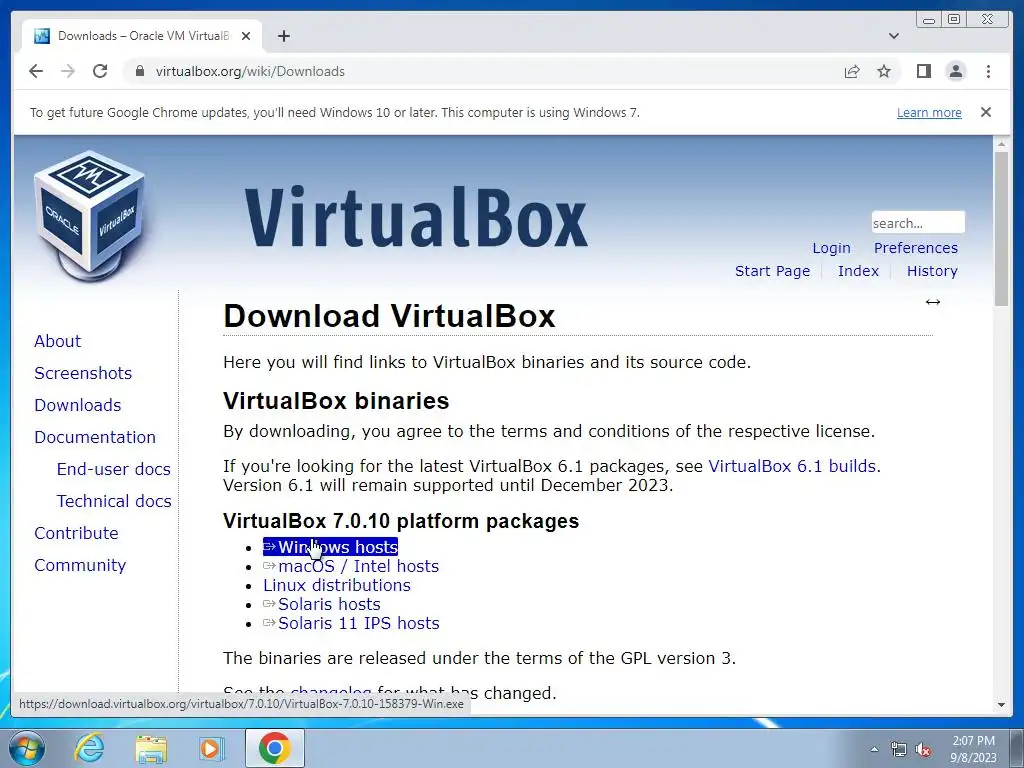Open the network status tray icon
Screen dimensions: 1024x768
[899, 749]
